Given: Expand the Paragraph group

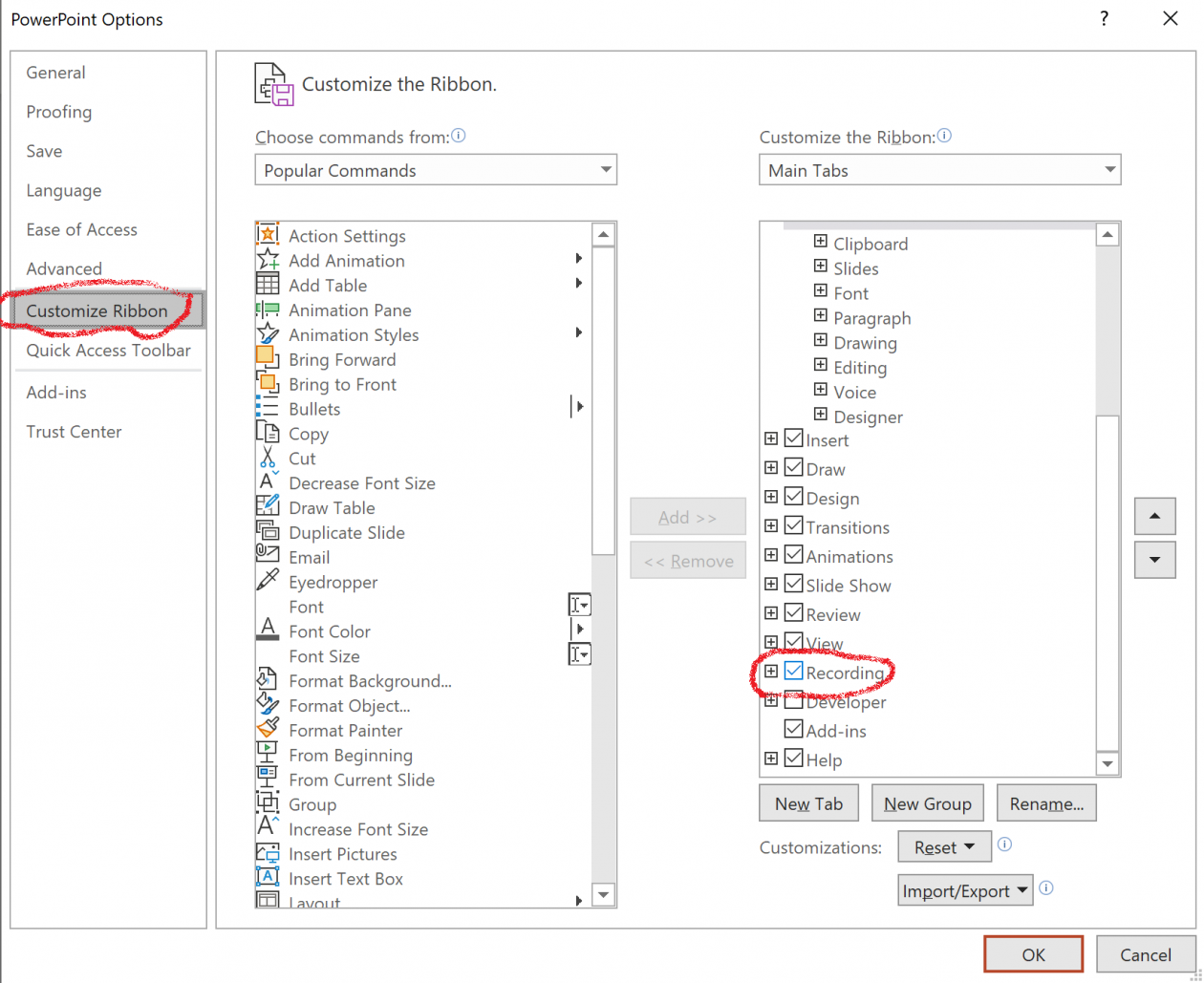Looking at the screenshot, I should [x=820, y=317].
